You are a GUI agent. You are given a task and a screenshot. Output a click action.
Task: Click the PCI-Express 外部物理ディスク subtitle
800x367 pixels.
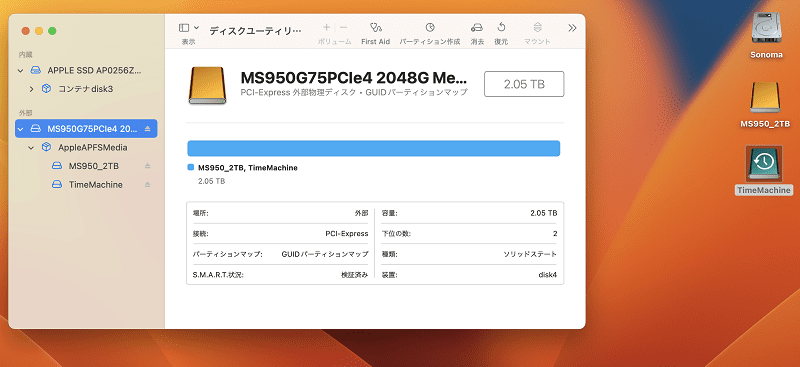(x=354, y=93)
